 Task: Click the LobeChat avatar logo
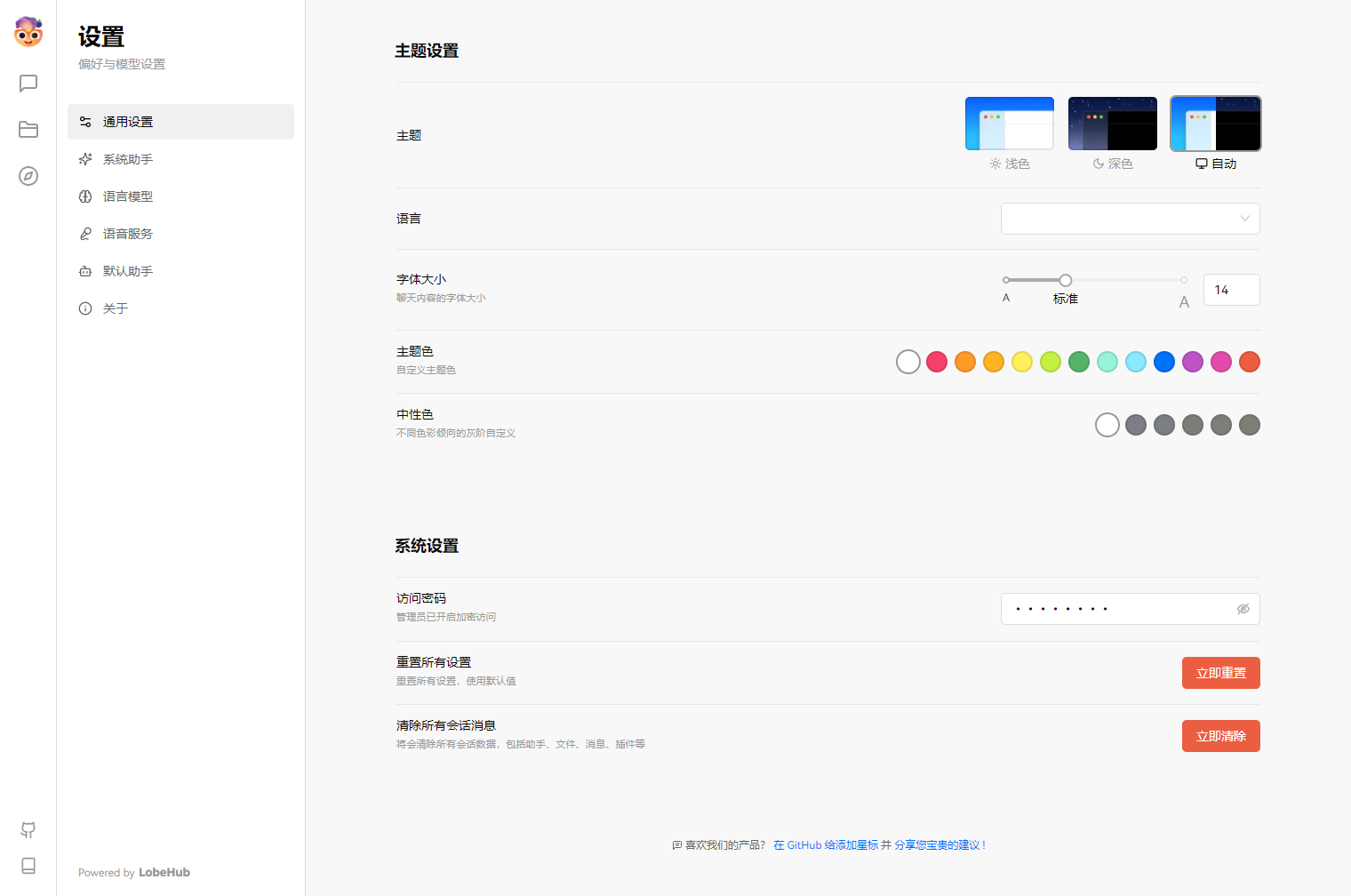(28, 32)
